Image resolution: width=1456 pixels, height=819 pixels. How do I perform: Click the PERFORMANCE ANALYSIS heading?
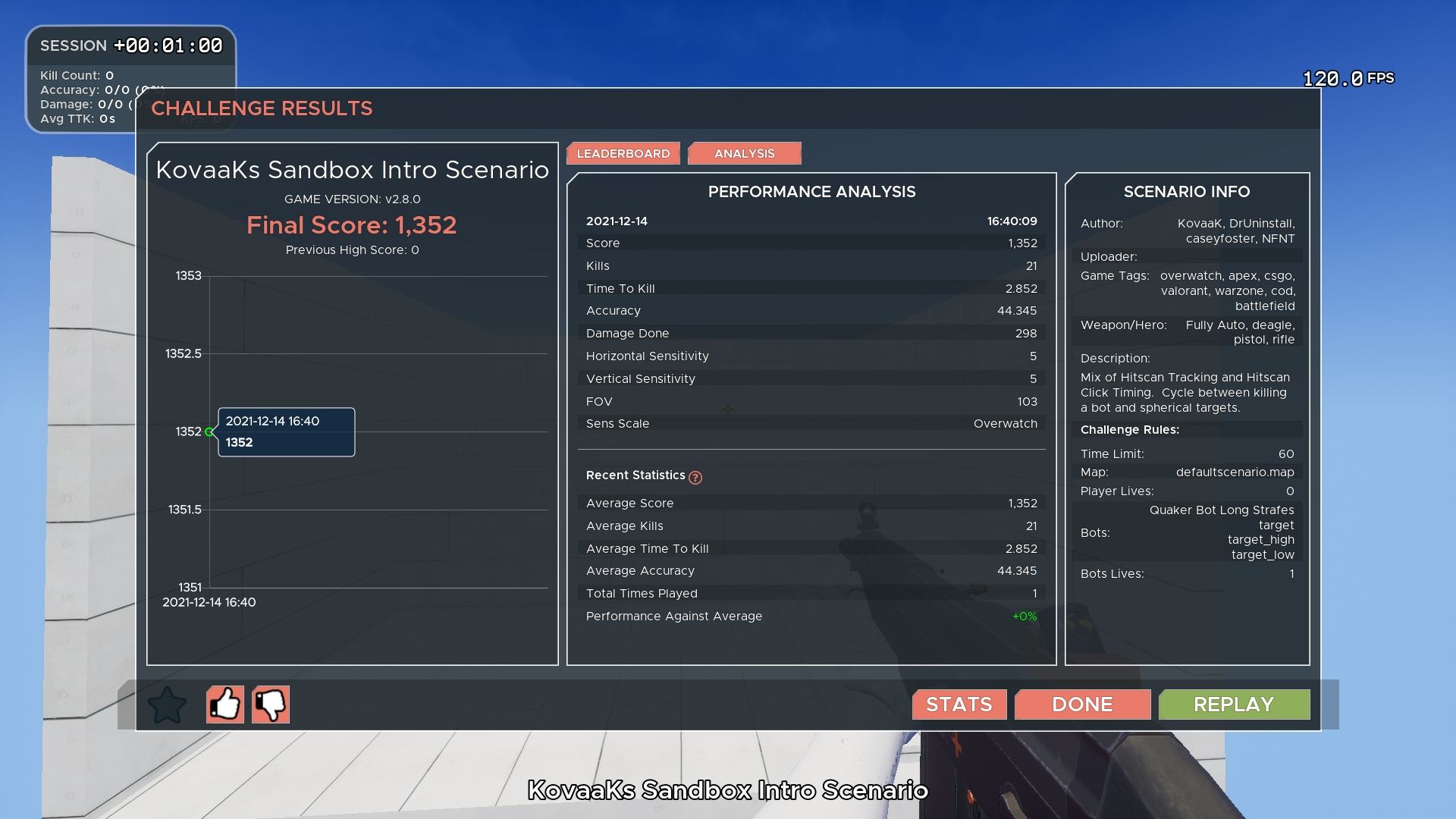(811, 192)
